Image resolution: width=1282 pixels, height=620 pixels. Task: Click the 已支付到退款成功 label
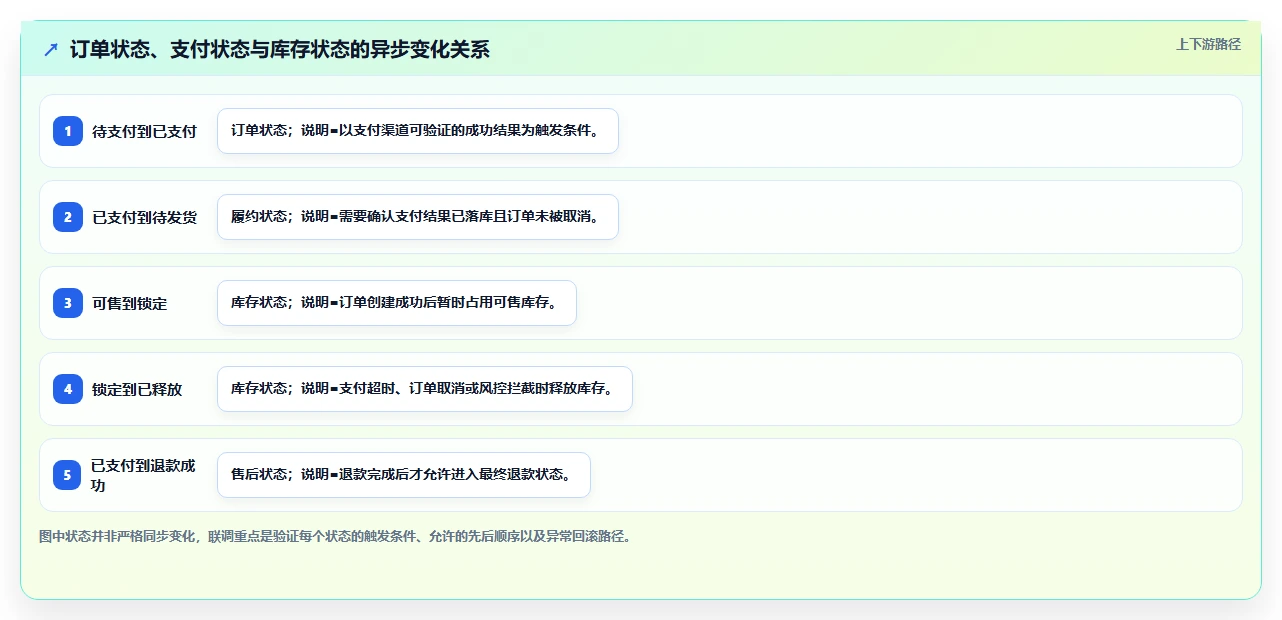pyautogui.click(x=143, y=475)
